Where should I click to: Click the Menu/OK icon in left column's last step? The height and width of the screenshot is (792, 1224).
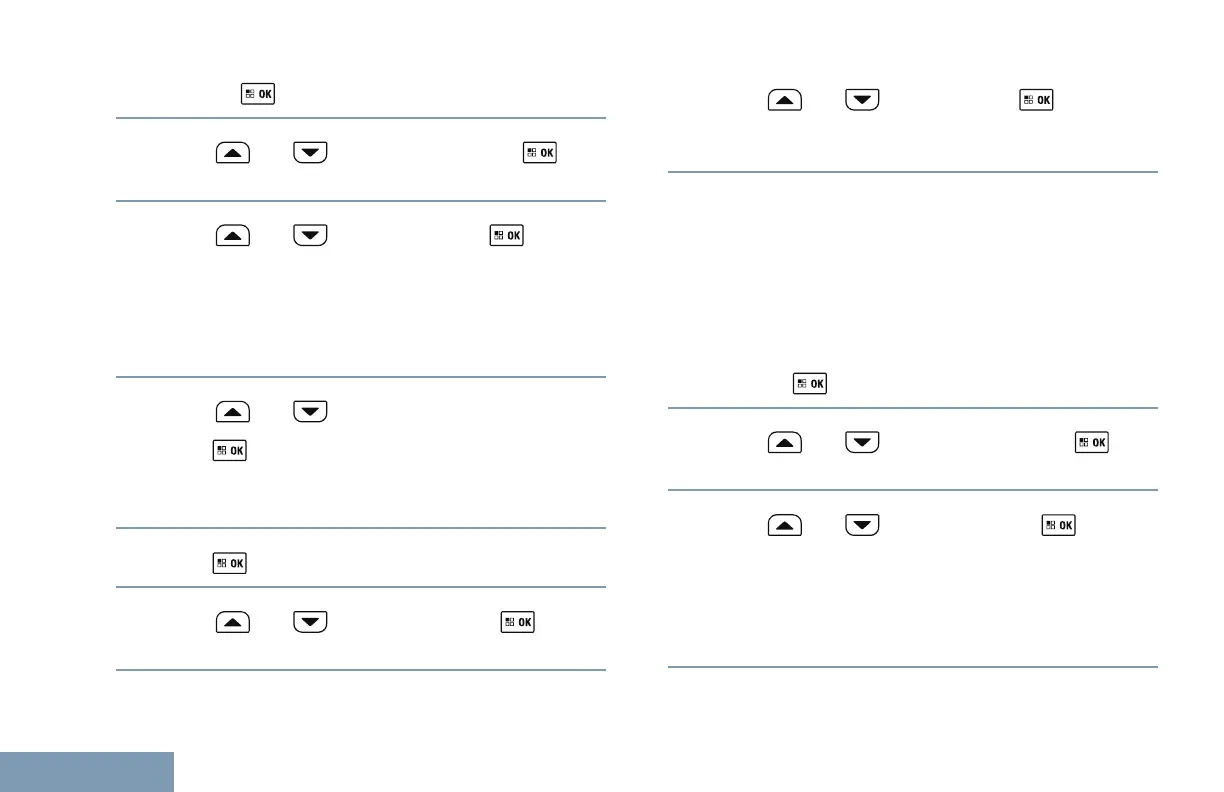pos(517,622)
